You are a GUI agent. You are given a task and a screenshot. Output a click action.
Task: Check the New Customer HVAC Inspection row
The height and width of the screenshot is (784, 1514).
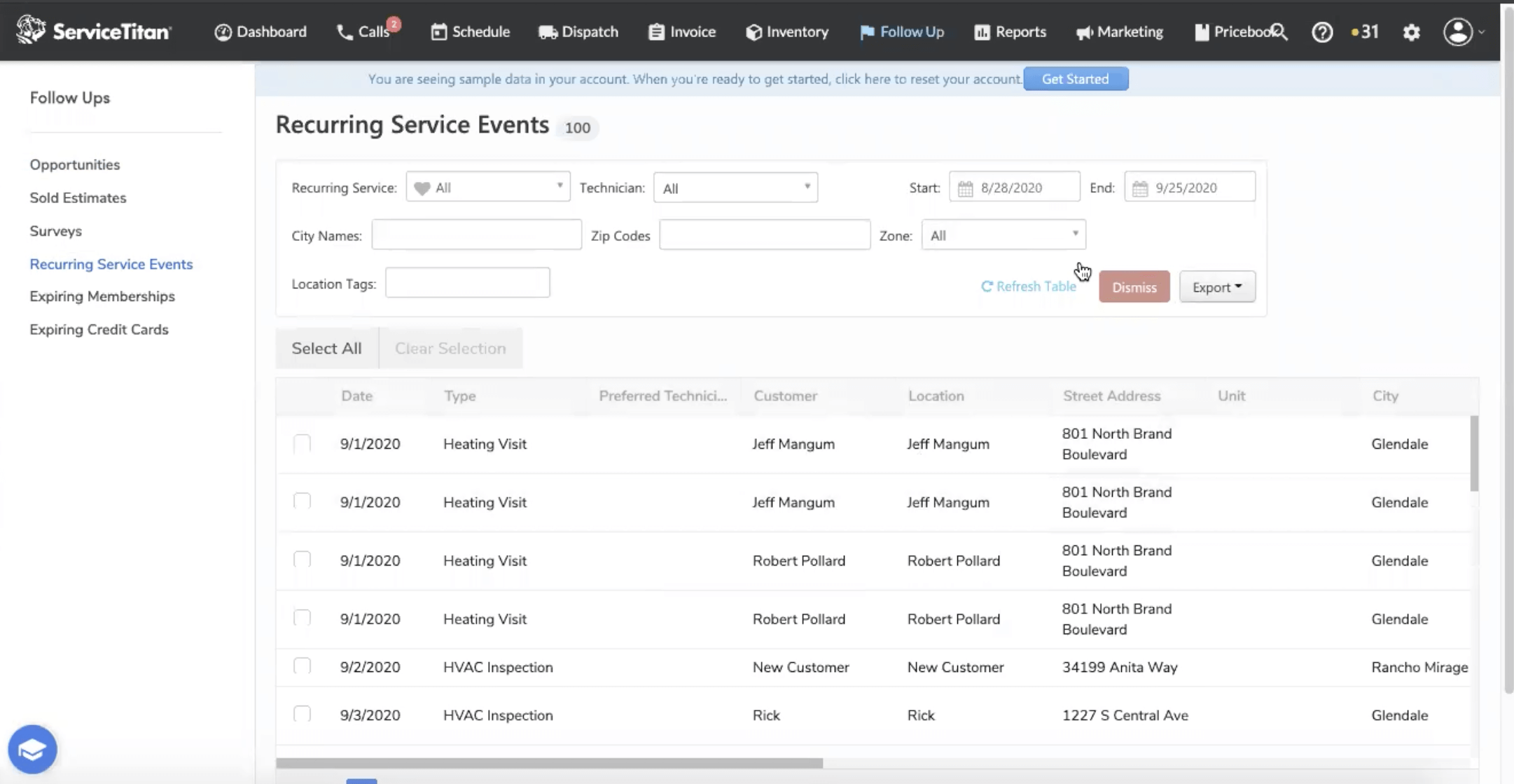(x=301, y=666)
